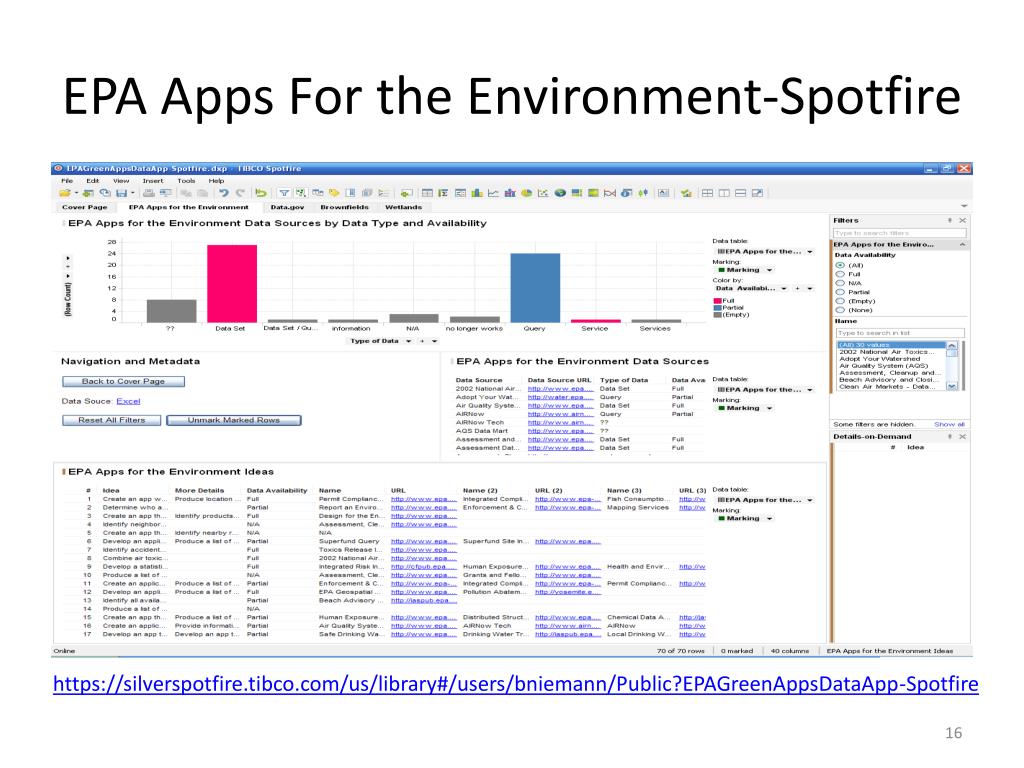Arrange visualizations evenly in grid
The width and height of the screenshot is (1024, 768).
[x=707, y=193]
